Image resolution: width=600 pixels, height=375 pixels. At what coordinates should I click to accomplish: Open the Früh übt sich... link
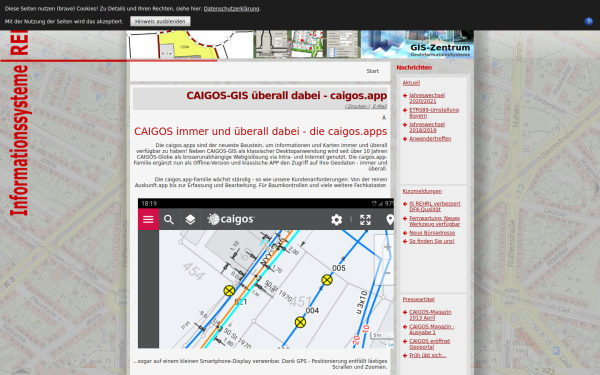(427, 355)
